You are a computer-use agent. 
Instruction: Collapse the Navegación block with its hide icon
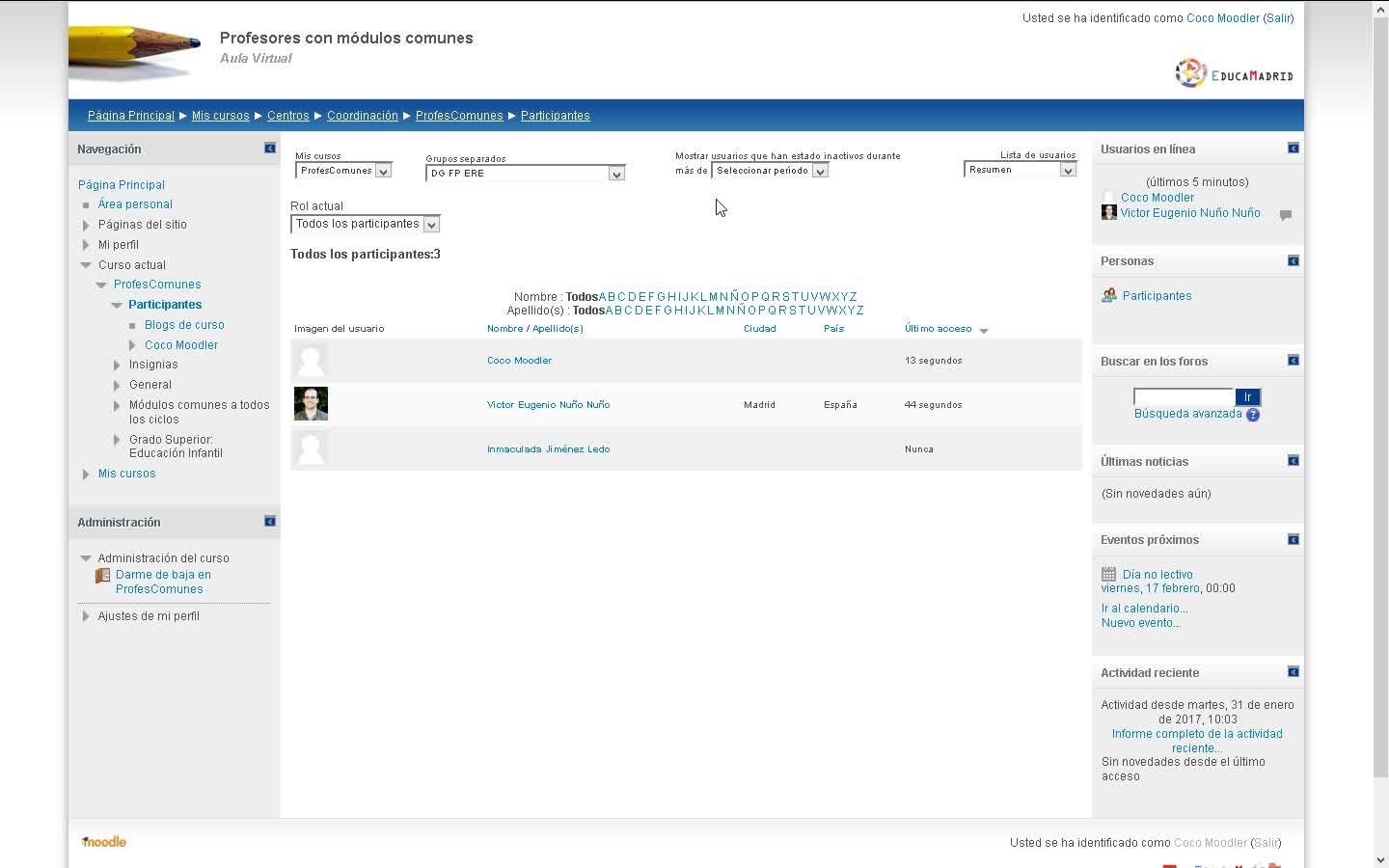coord(270,148)
